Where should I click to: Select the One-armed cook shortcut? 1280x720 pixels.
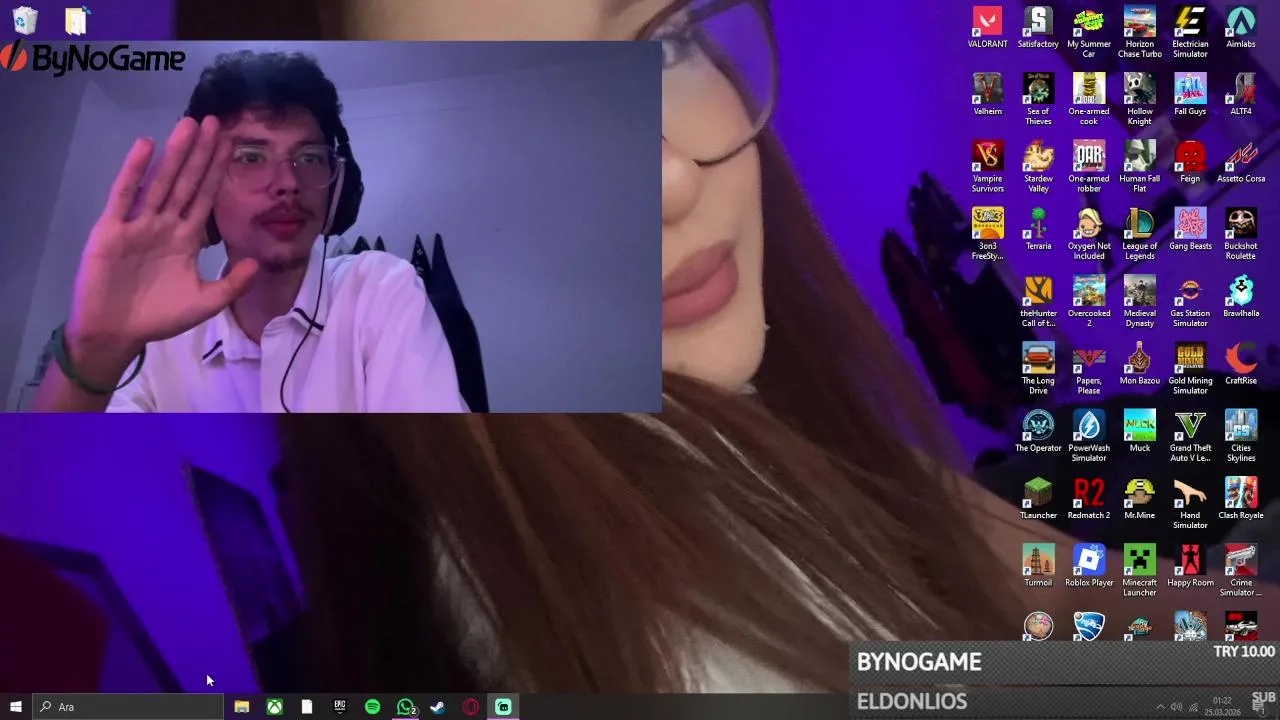(1089, 99)
